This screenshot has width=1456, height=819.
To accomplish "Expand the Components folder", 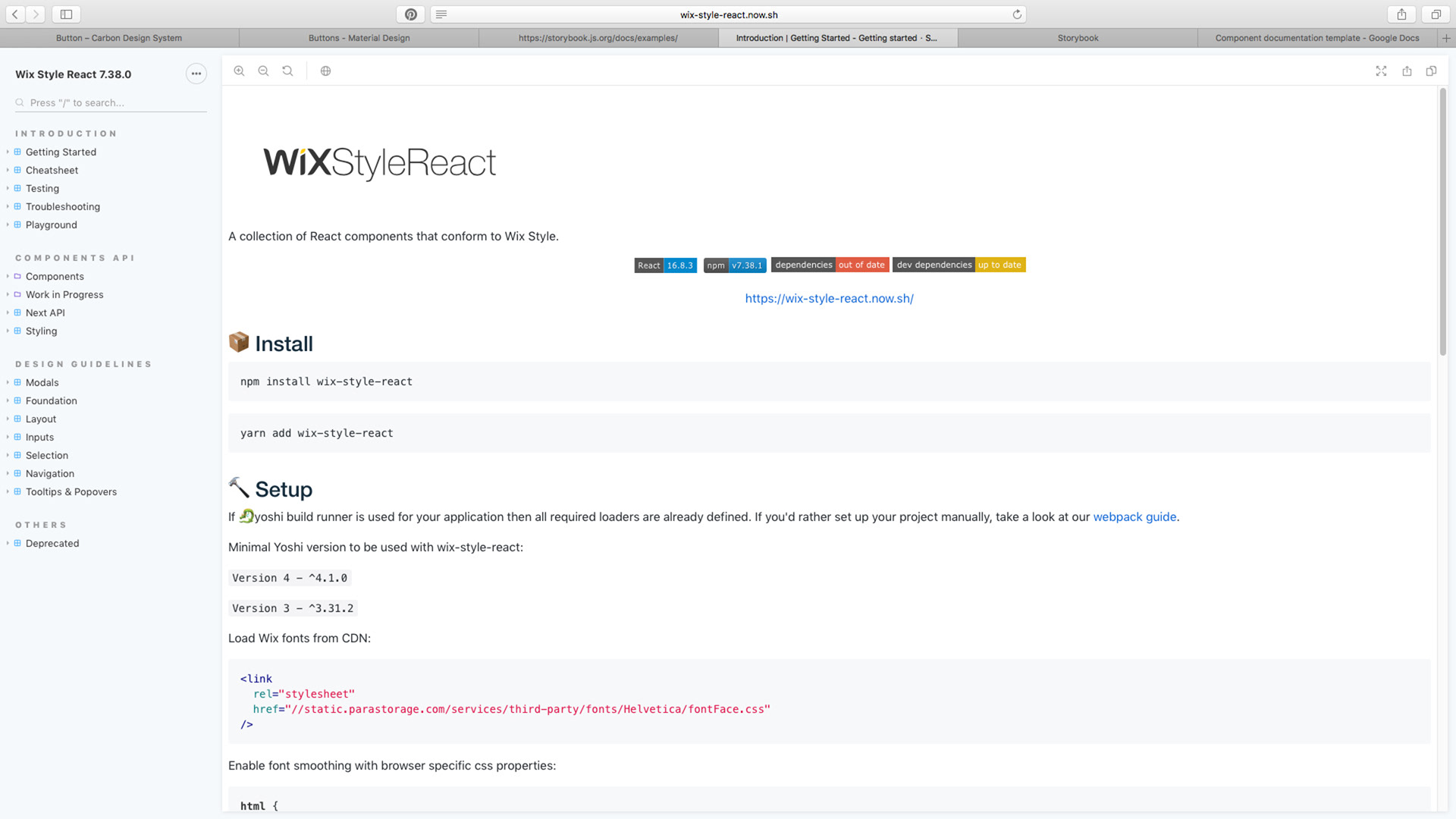I will 55,276.
